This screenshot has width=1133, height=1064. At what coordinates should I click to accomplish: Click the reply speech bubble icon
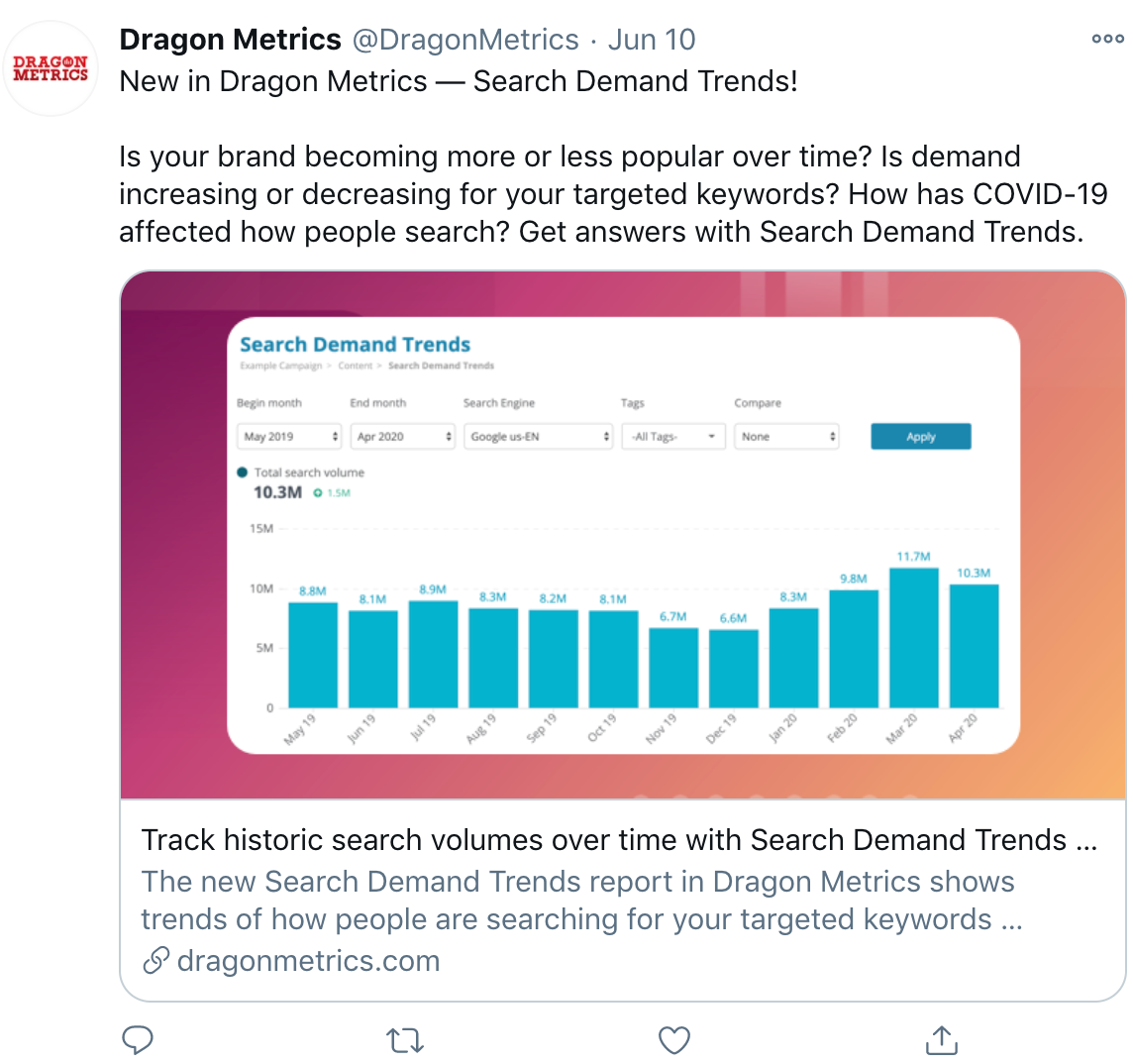tap(138, 1040)
